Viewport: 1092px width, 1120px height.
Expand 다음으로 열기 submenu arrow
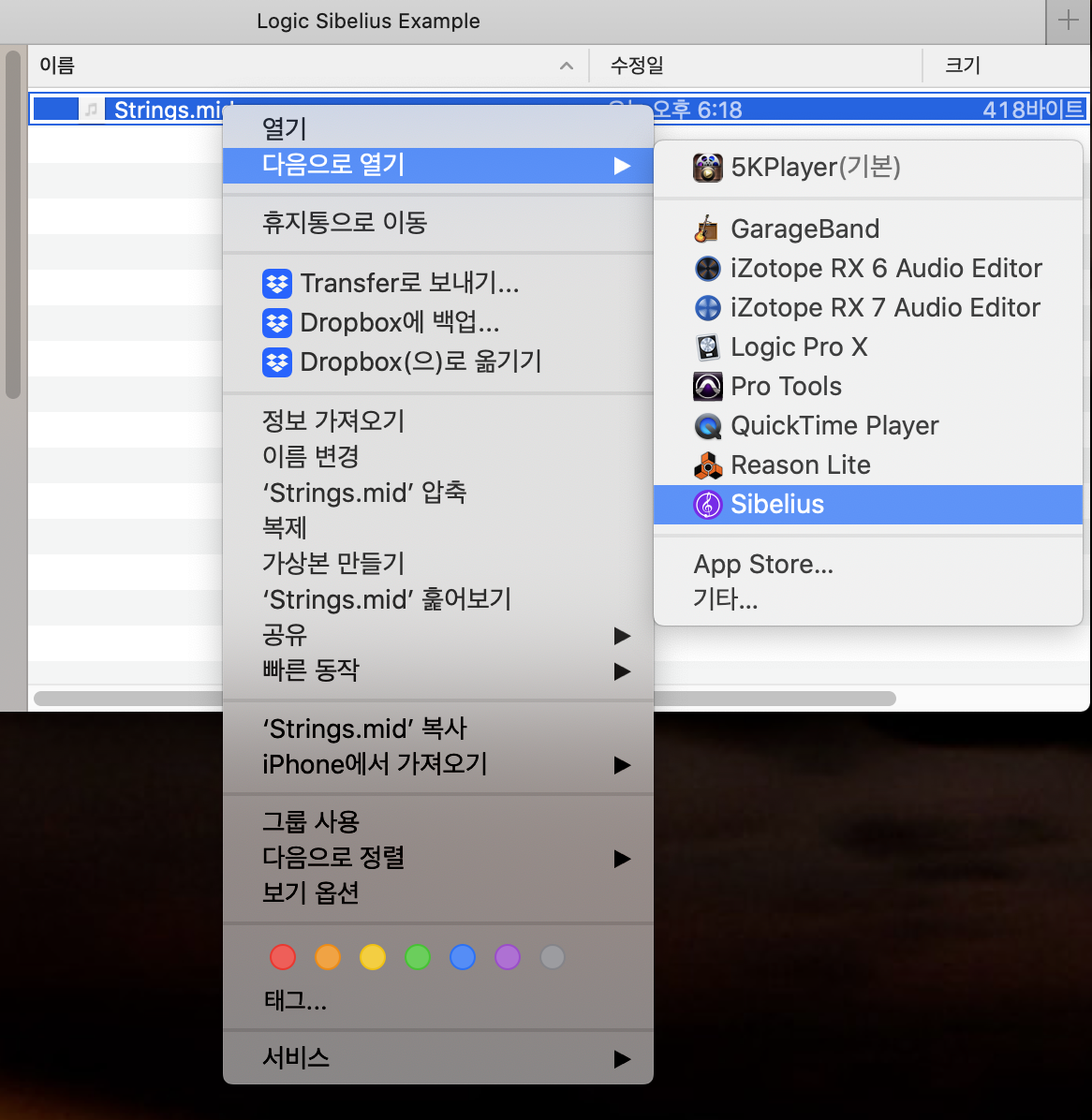(x=622, y=166)
